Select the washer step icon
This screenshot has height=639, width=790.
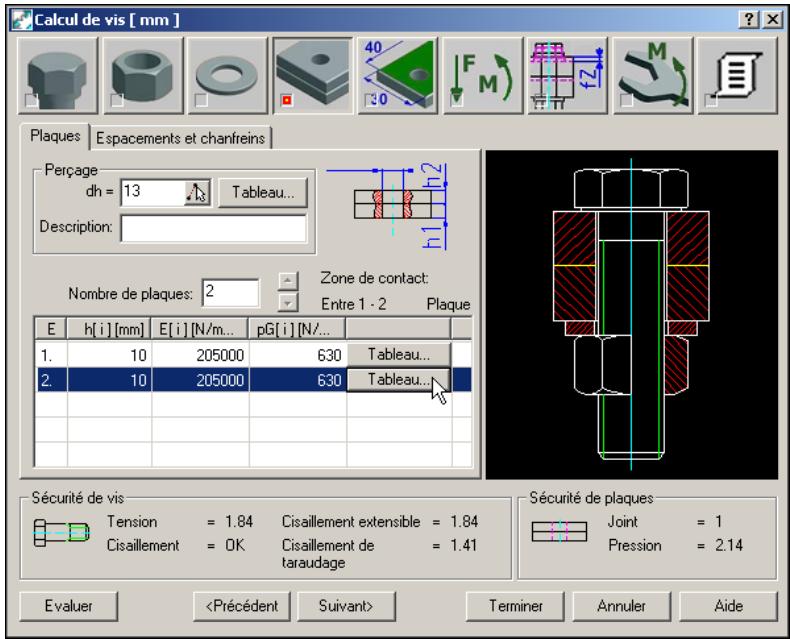click(x=228, y=76)
